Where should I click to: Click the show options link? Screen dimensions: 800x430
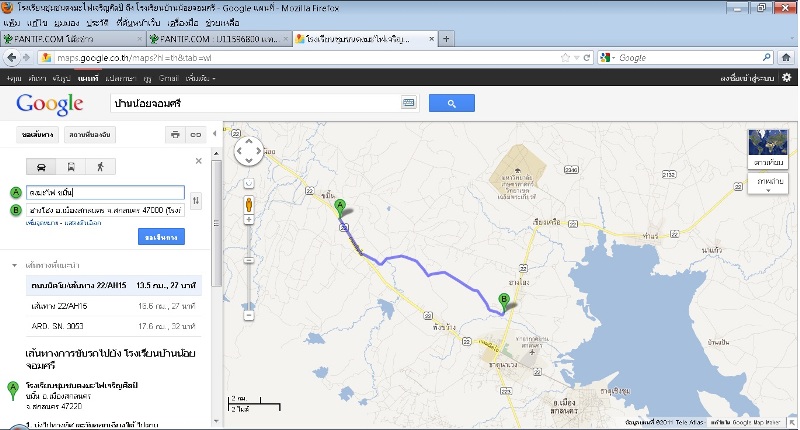(83, 223)
